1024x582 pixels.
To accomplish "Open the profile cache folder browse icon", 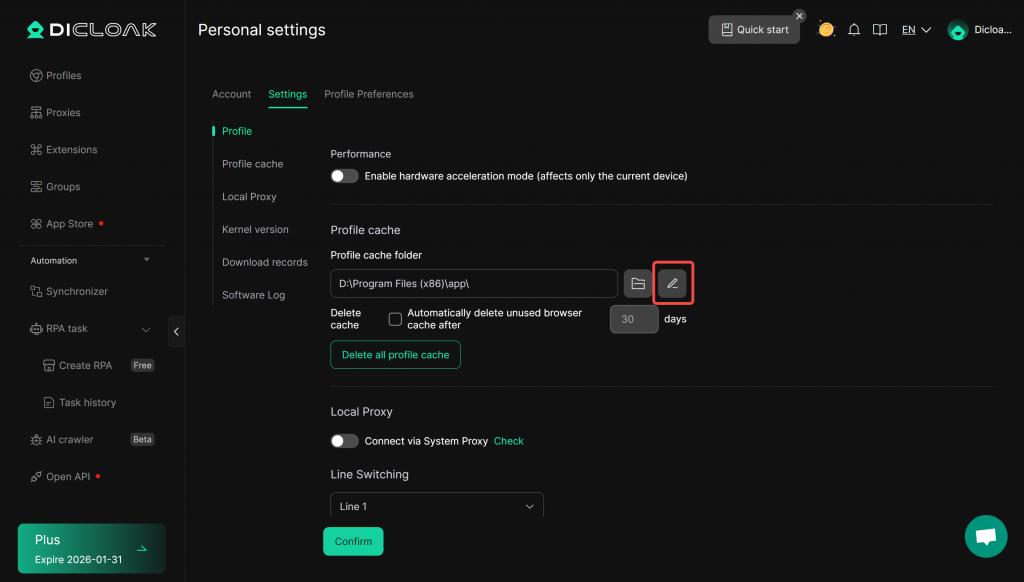I will (638, 284).
